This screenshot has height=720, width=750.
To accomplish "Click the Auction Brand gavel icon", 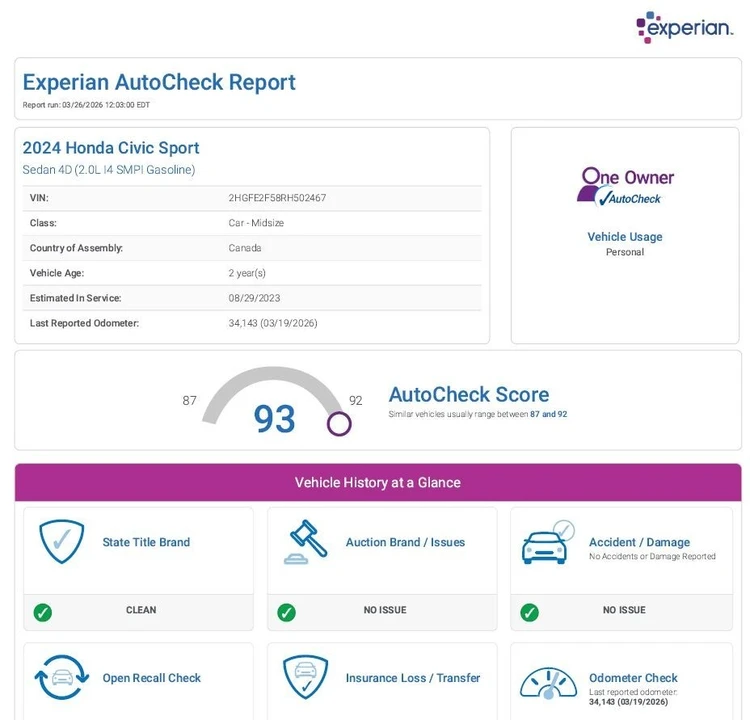I will click(x=306, y=542).
